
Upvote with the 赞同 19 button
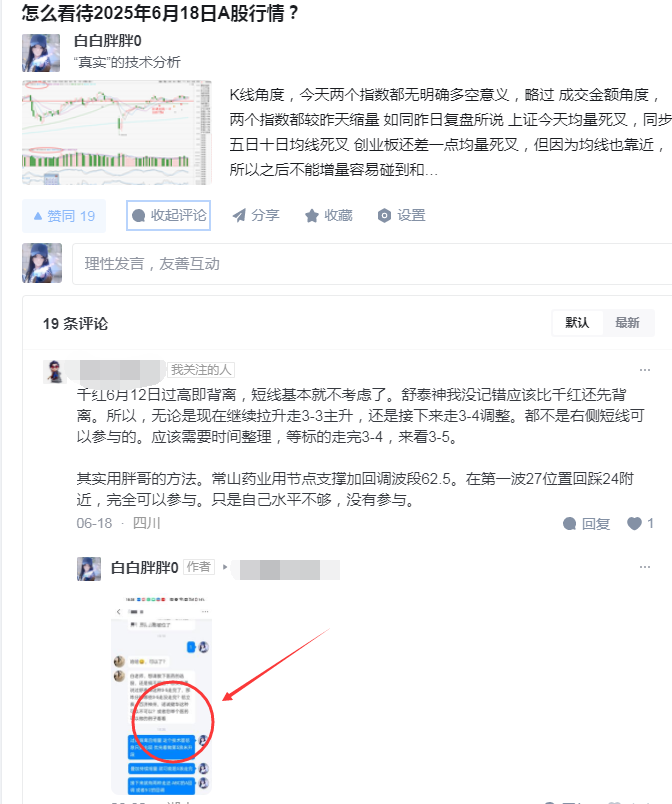tap(64, 216)
